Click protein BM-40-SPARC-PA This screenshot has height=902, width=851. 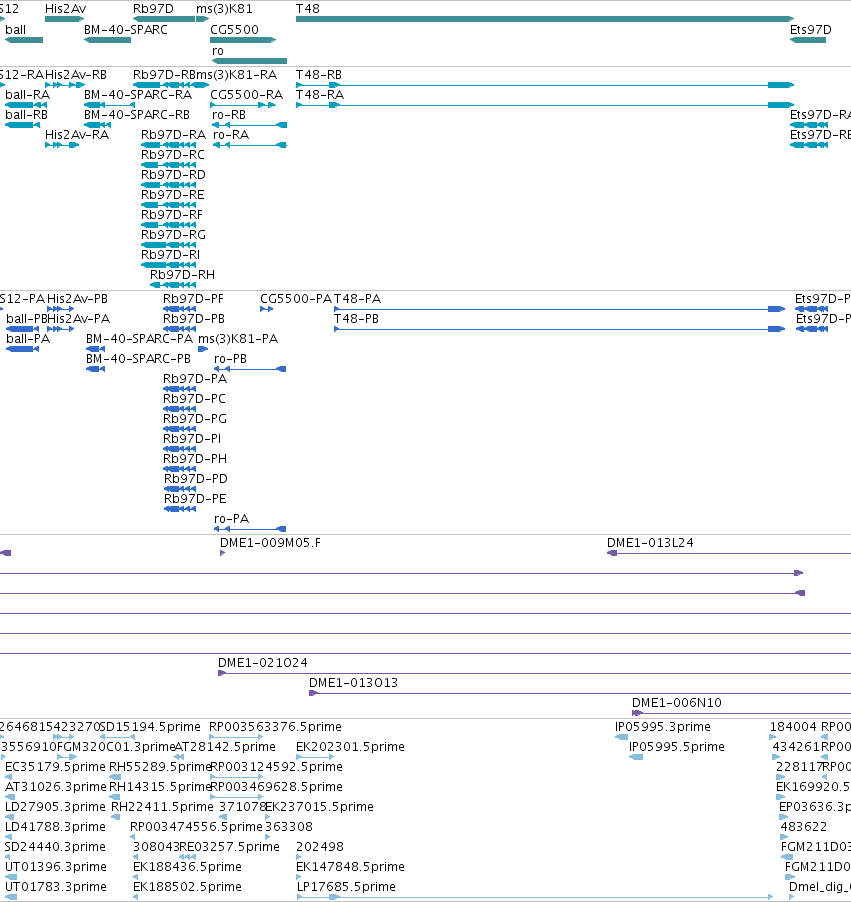pyautogui.click(x=96, y=349)
